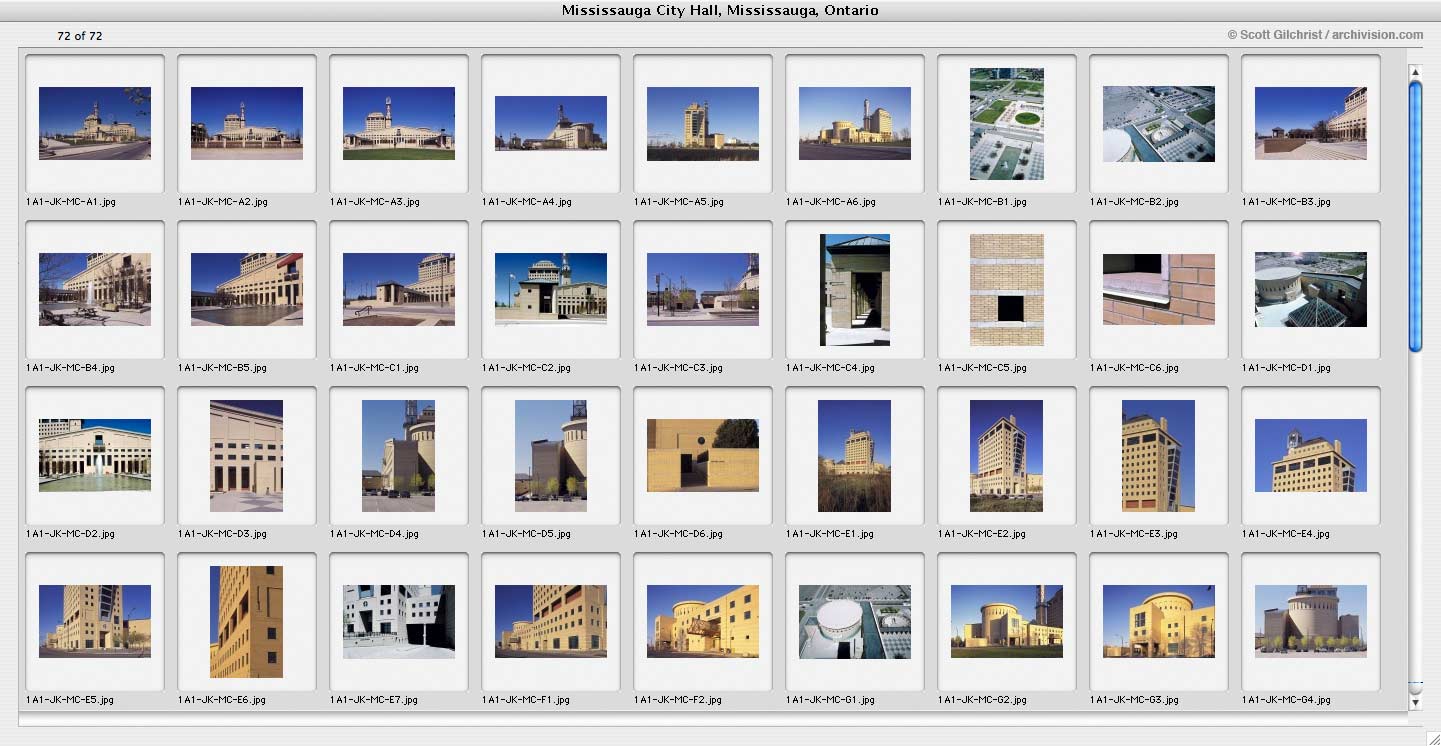The width and height of the screenshot is (1441, 746).
Task: Click thumbnail 1A1-JK-MC-E4.jpg
Action: click(x=1311, y=455)
